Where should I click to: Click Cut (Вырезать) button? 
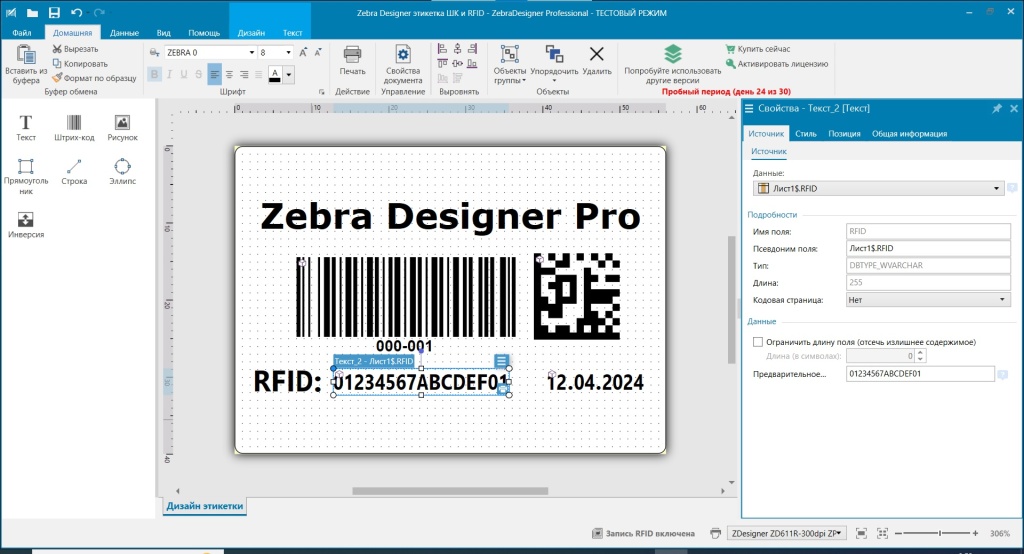coord(75,49)
